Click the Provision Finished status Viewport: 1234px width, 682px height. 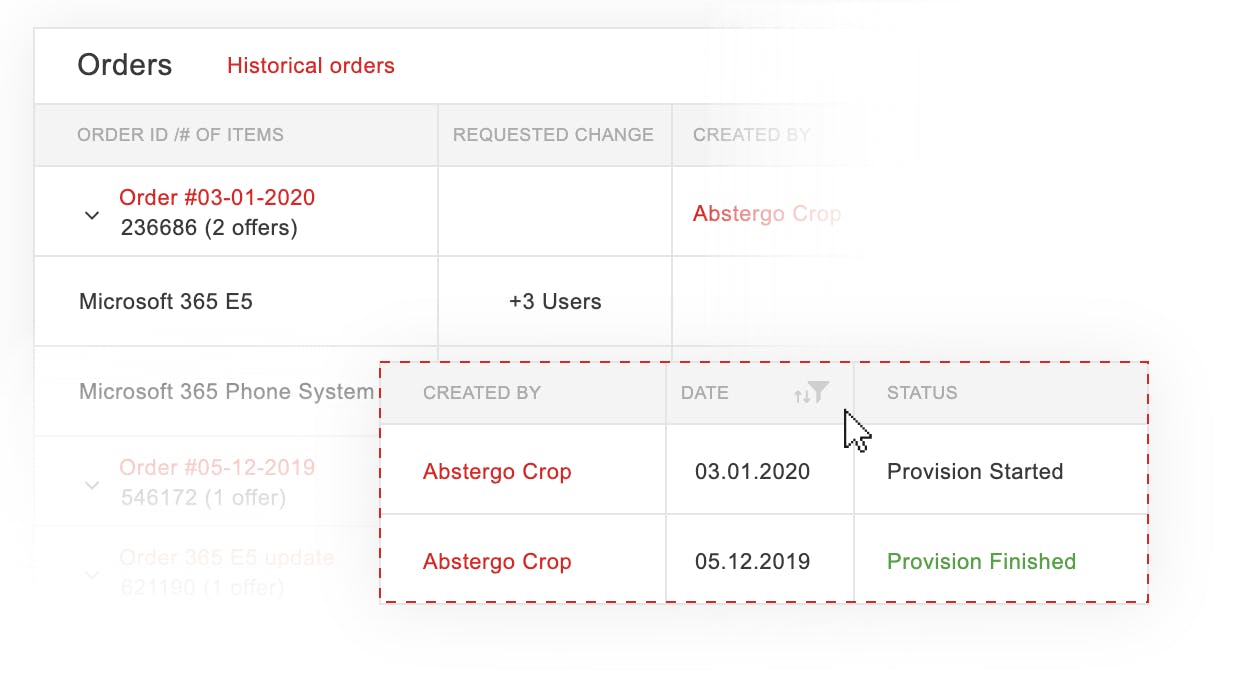pyautogui.click(x=981, y=562)
